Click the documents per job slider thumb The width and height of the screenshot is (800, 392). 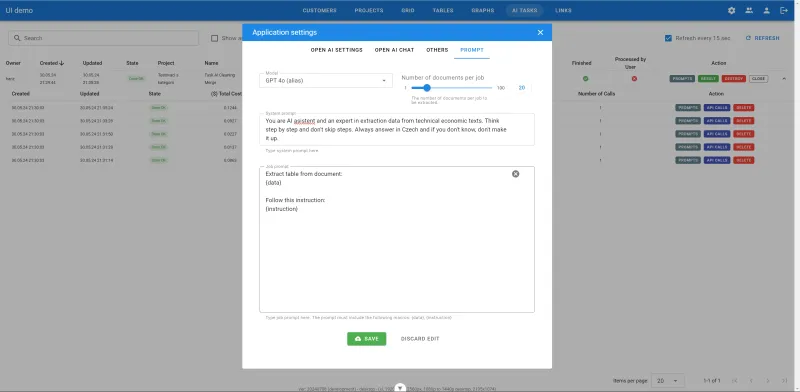pos(427,88)
